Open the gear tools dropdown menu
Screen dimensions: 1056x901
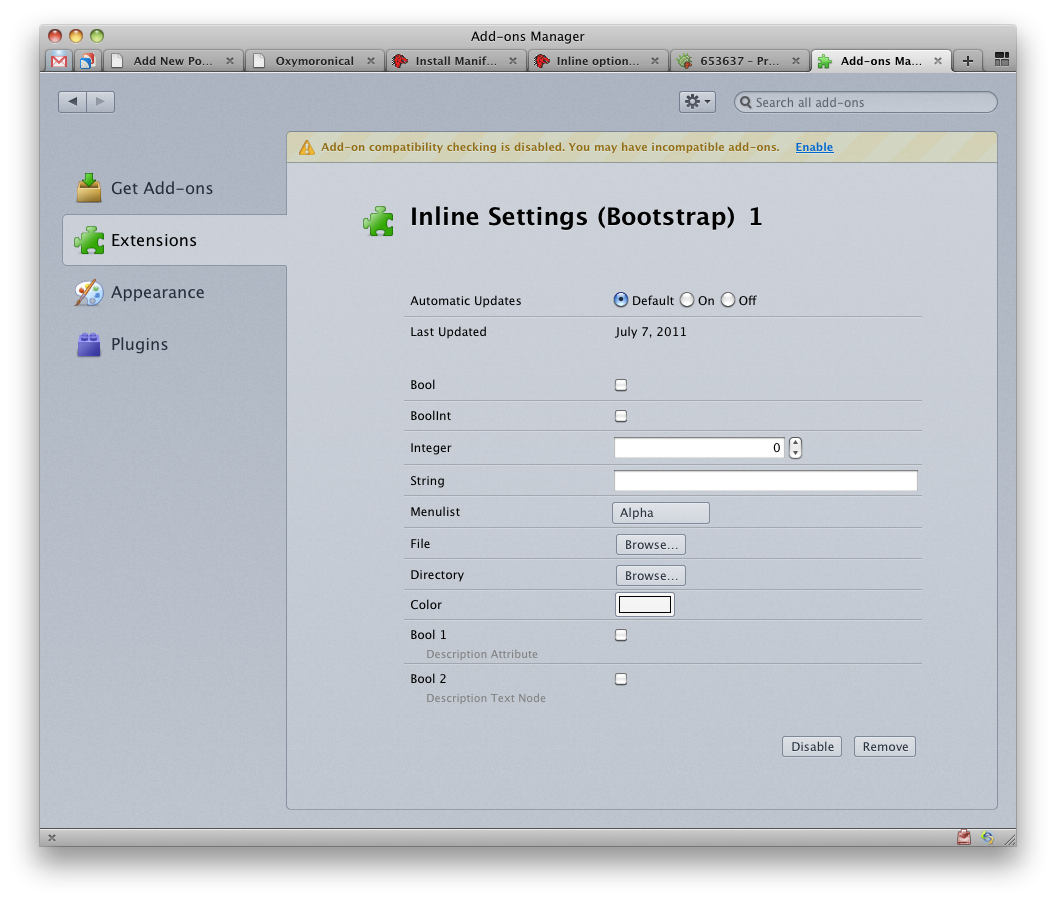[697, 102]
